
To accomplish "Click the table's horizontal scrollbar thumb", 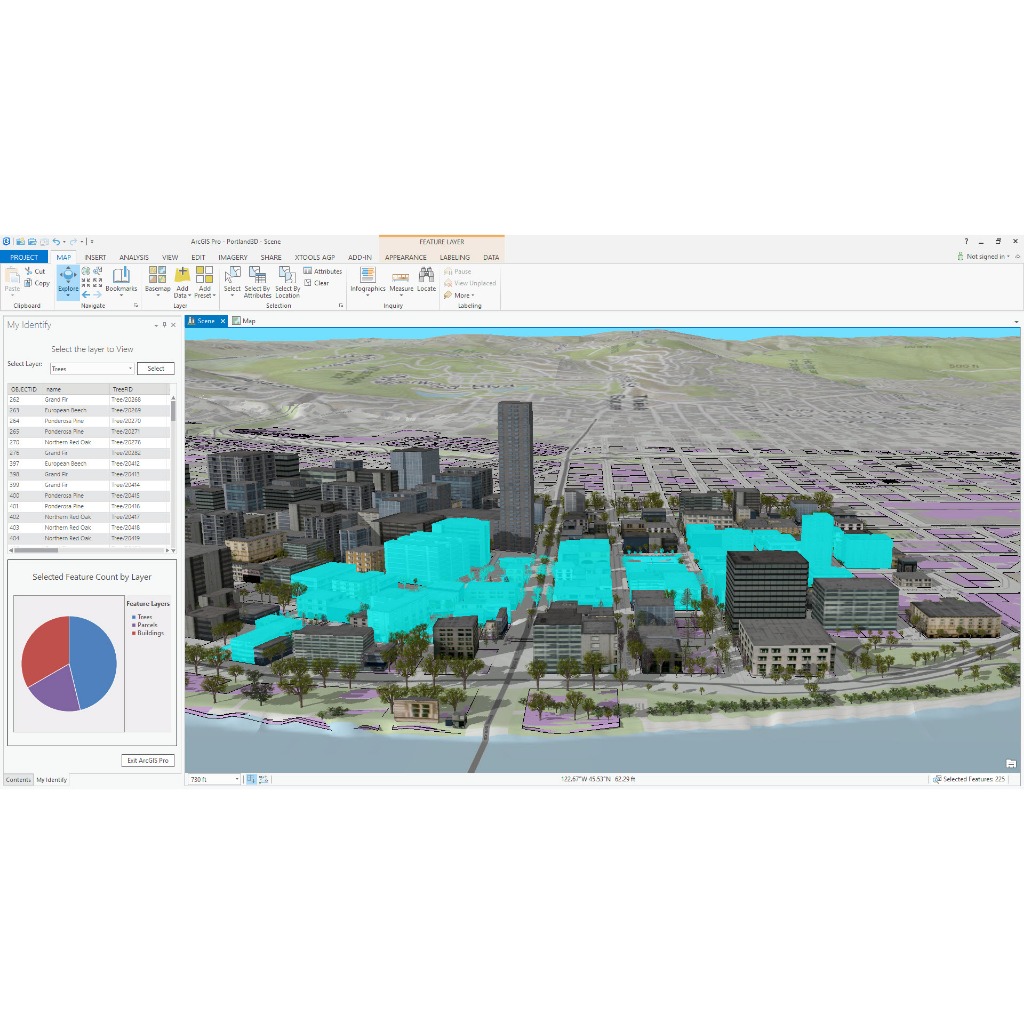I will coord(35,551).
